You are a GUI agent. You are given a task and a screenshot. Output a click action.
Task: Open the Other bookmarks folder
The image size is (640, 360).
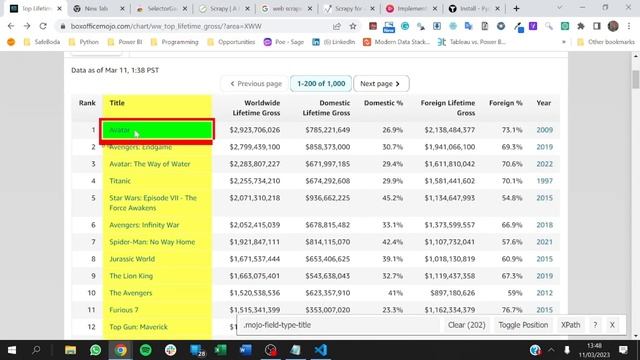[606, 42]
